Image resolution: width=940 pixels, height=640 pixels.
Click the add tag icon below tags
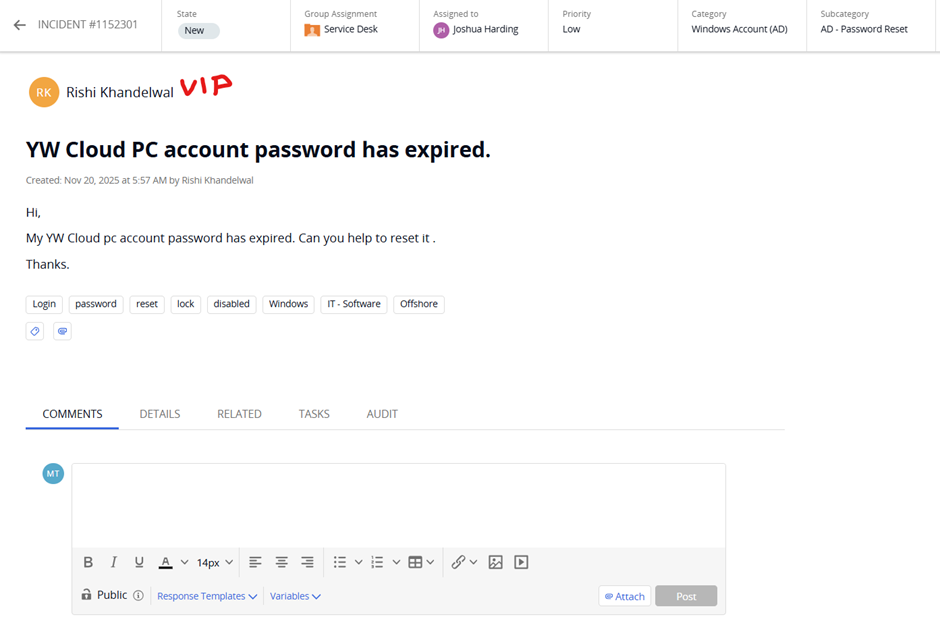(35, 331)
